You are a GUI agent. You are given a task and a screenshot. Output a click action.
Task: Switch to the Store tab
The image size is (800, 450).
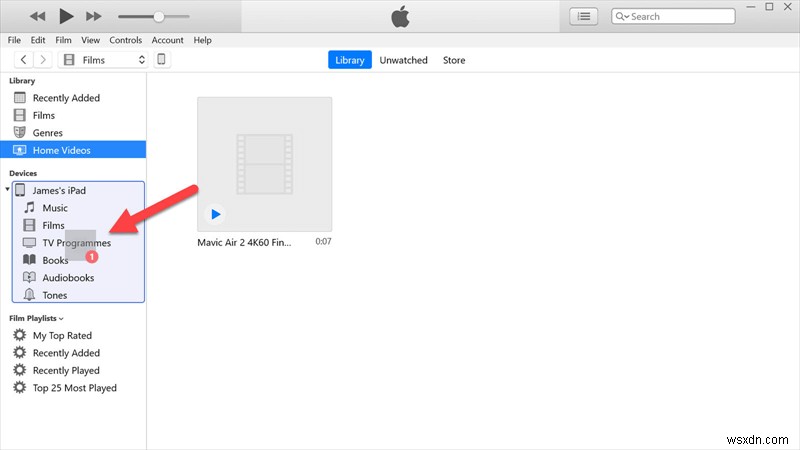454,60
